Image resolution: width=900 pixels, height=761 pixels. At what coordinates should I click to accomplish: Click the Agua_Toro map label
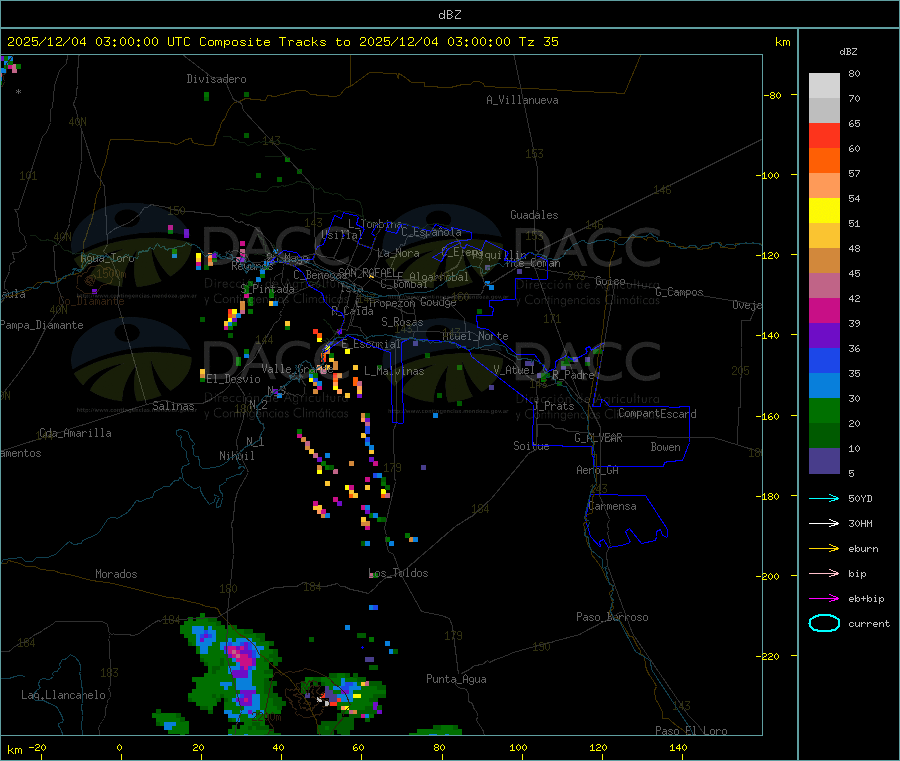[107, 258]
